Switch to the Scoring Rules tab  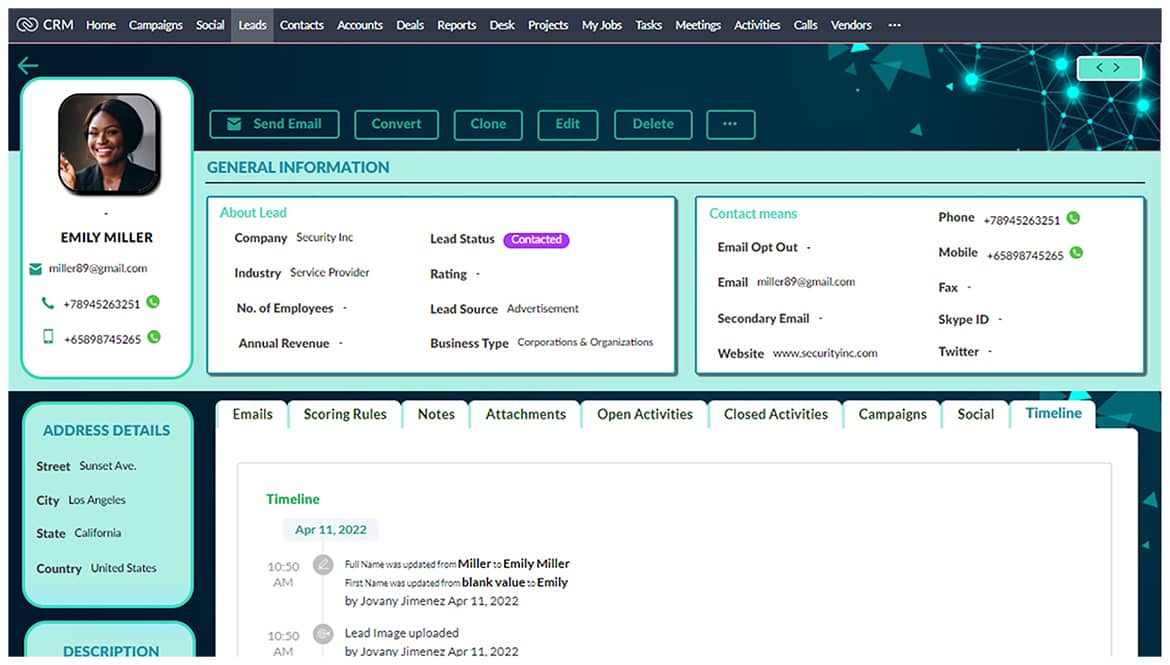coord(345,414)
